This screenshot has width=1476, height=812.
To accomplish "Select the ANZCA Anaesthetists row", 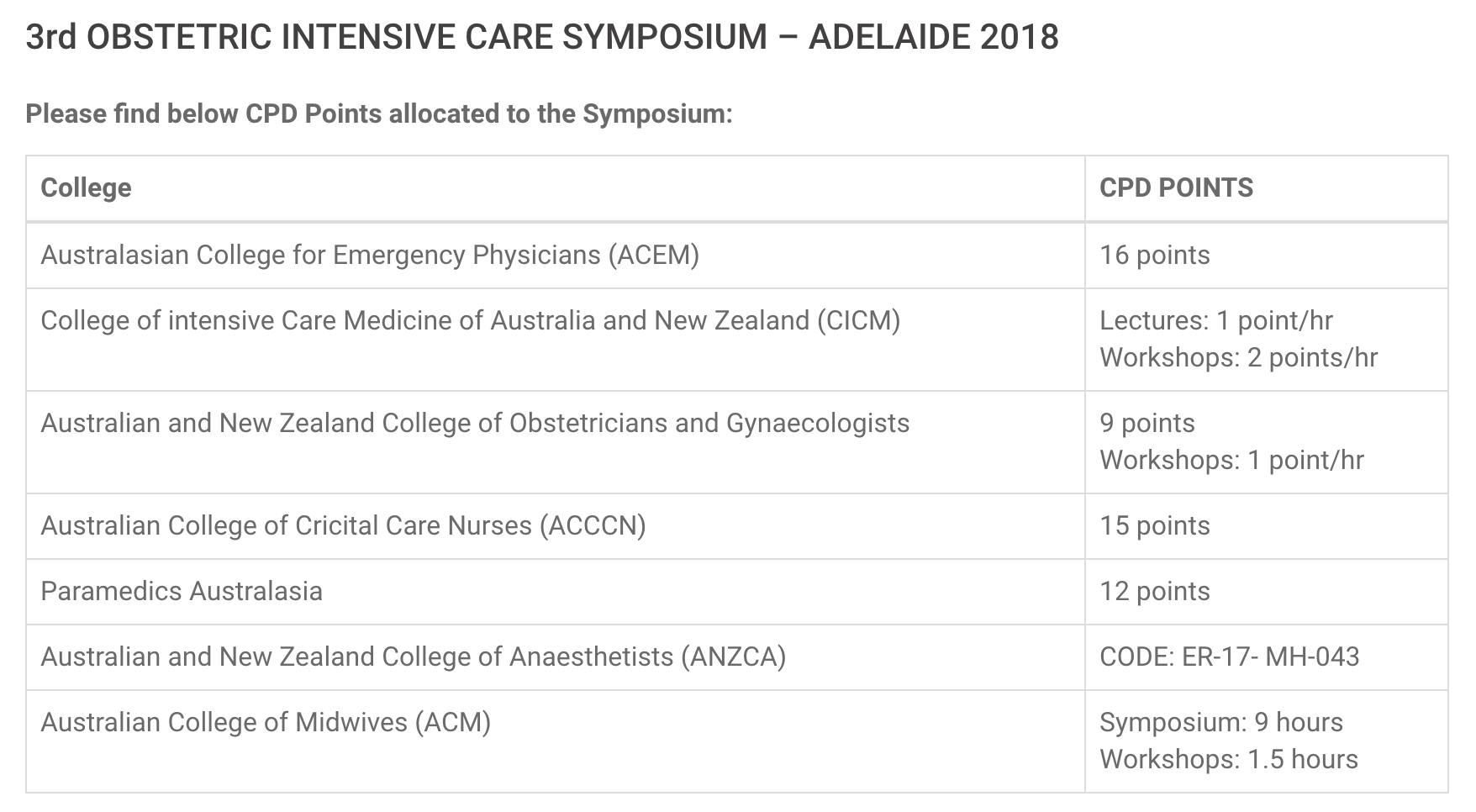I will point(736,657).
